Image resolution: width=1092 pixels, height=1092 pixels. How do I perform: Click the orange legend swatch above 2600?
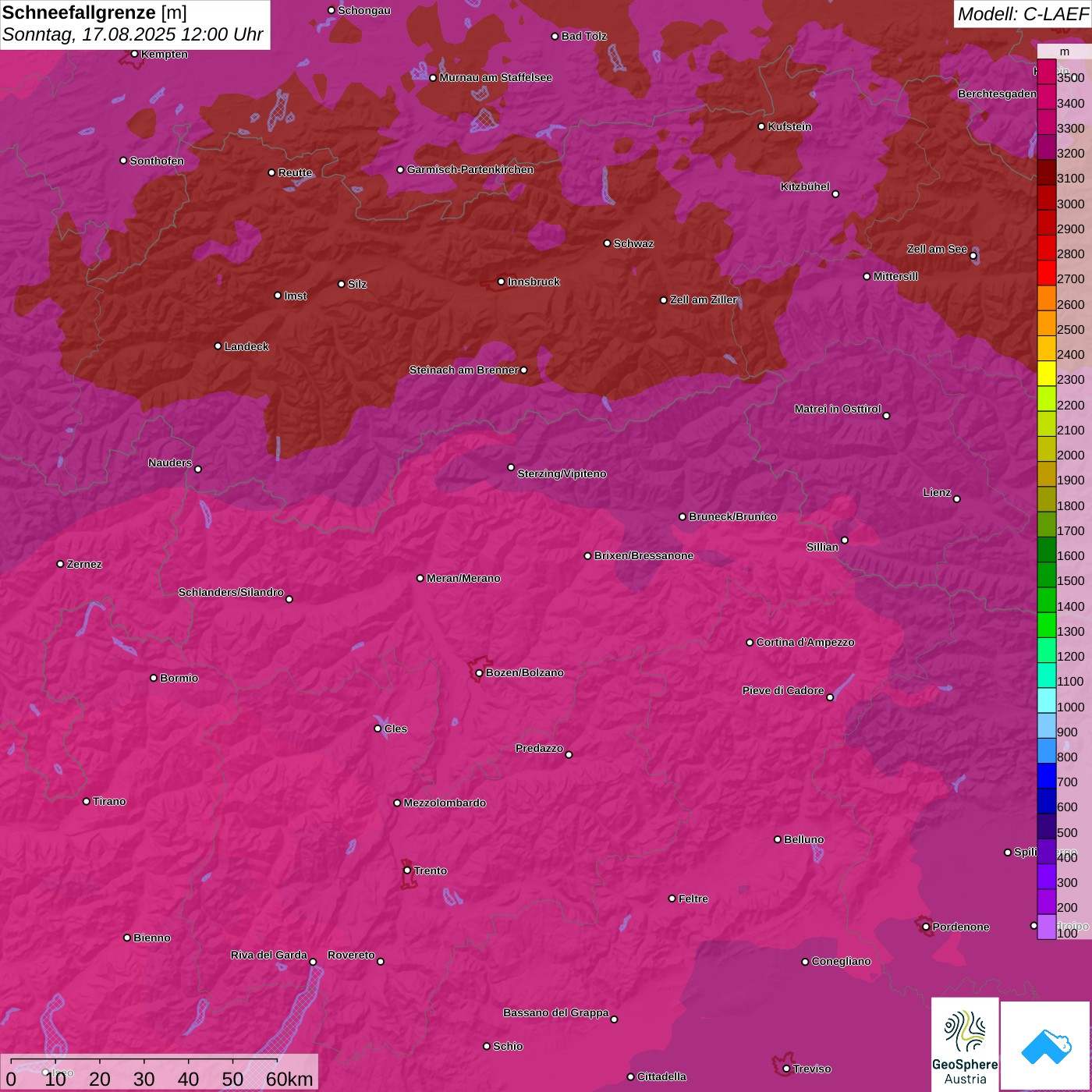click(x=1046, y=298)
